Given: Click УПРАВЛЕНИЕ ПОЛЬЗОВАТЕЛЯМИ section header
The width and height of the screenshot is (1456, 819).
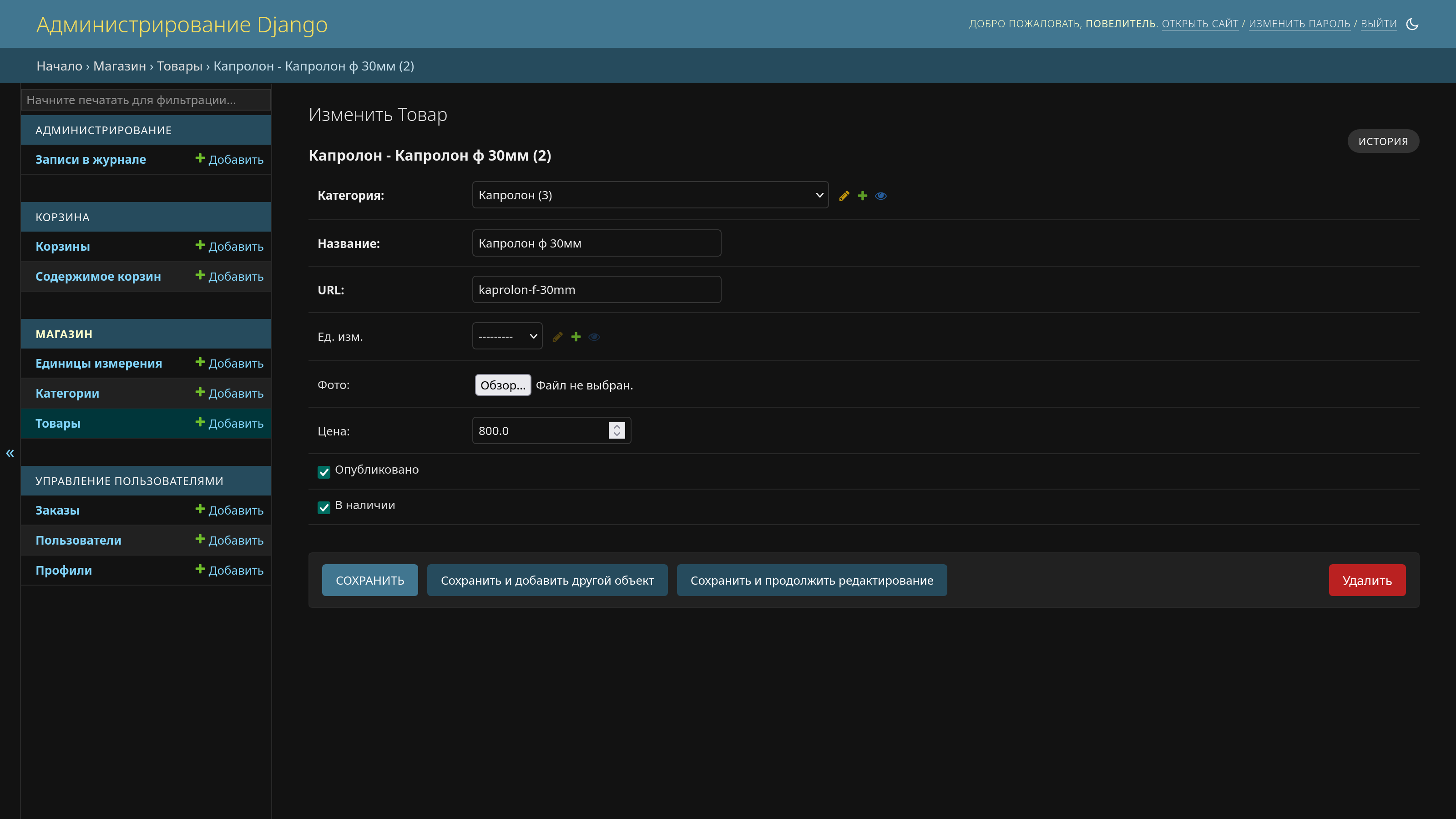Looking at the screenshot, I should coord(129,481).
